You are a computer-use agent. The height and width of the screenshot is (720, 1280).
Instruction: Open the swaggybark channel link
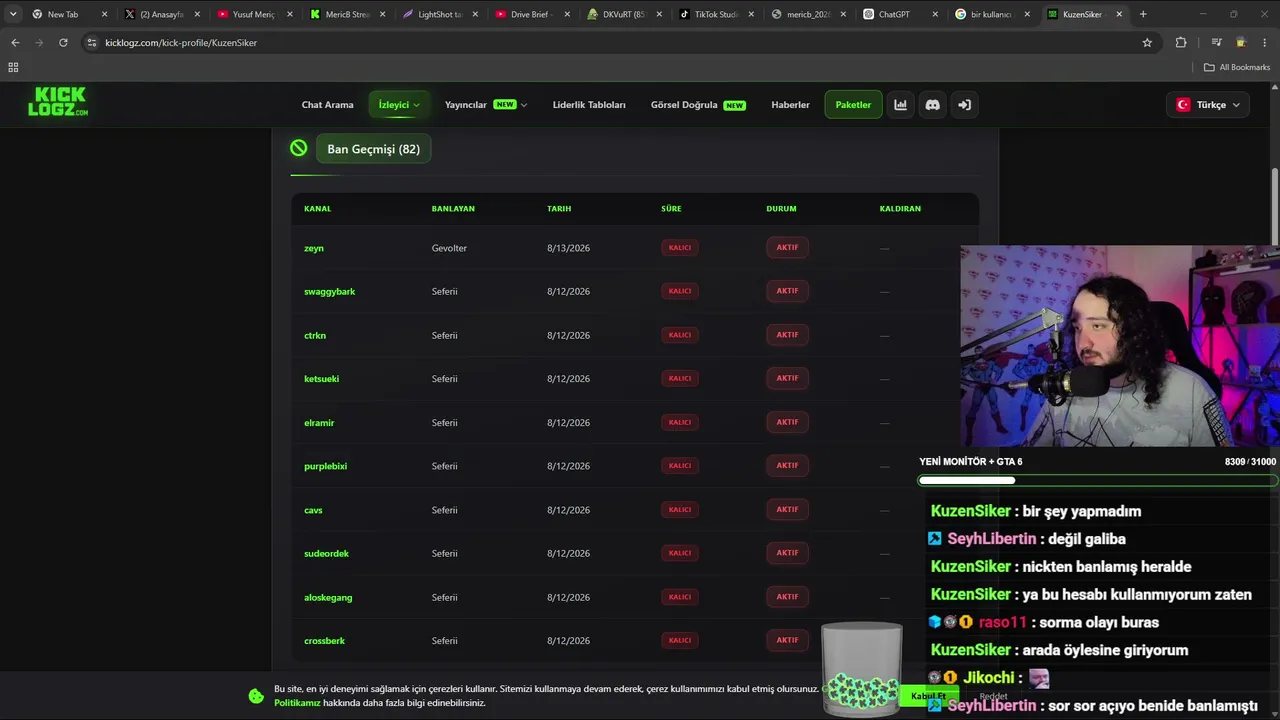pos(330,291)
